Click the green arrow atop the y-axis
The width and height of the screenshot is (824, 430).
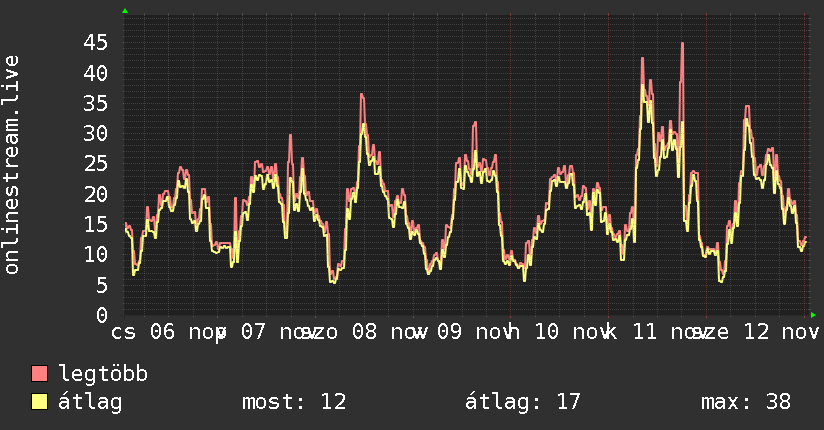(125, 11)
